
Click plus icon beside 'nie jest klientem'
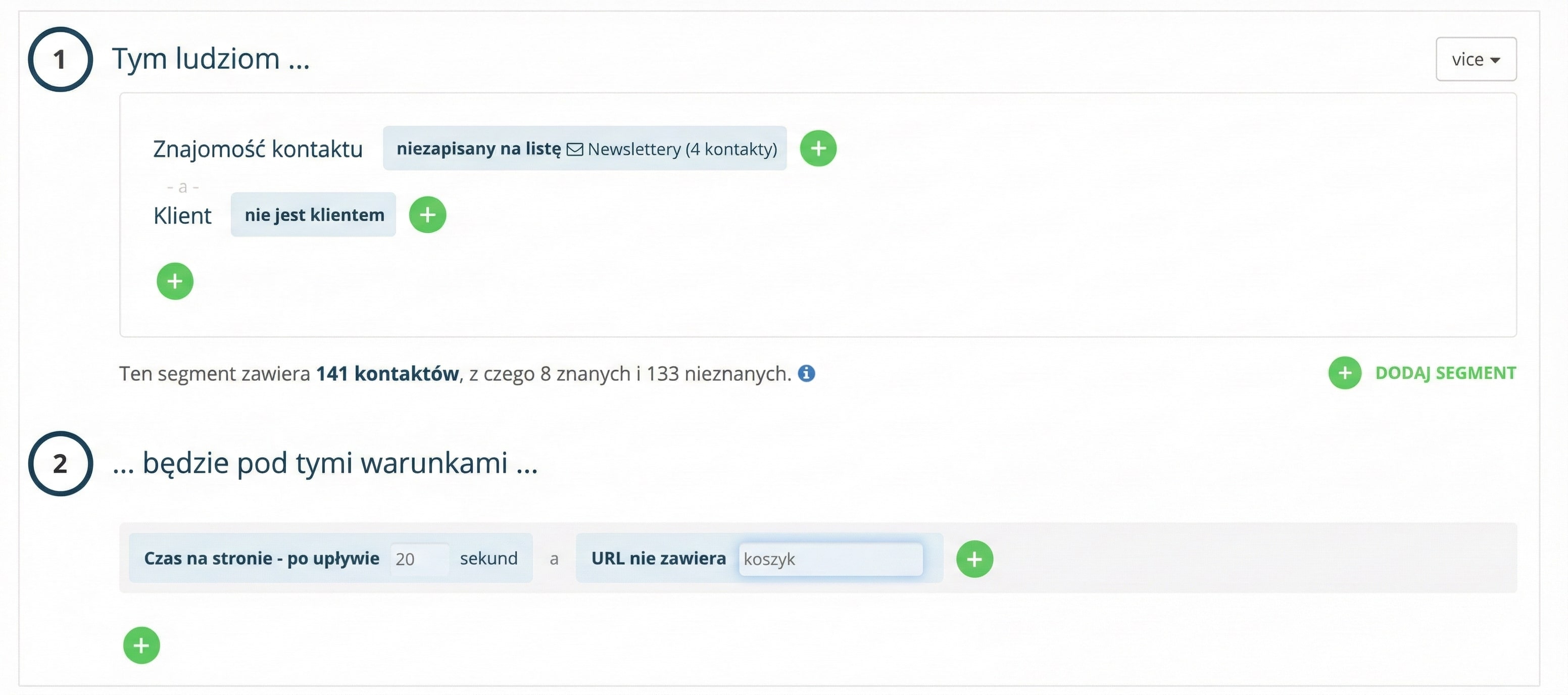427,215
